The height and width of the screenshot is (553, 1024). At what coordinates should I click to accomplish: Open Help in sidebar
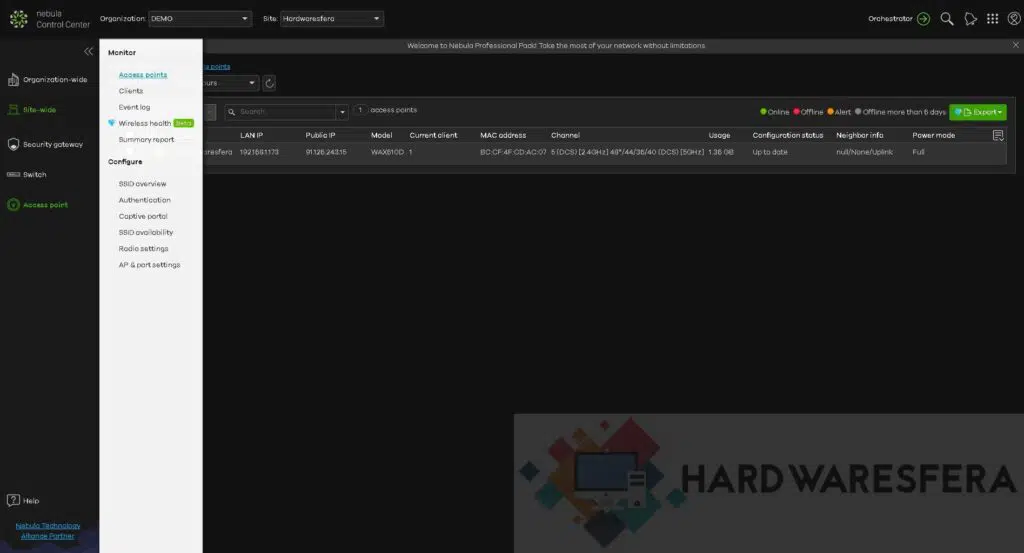23,501
